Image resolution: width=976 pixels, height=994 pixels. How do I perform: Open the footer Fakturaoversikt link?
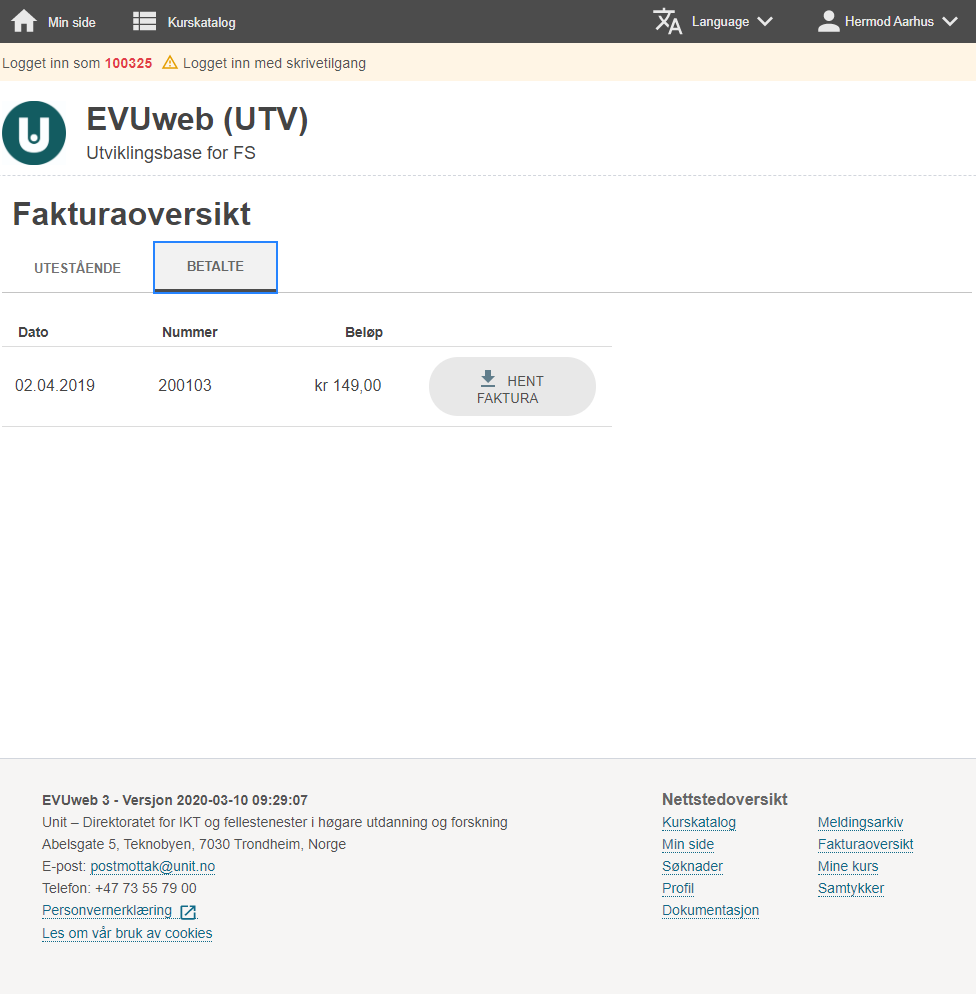[x=866, y=844]
